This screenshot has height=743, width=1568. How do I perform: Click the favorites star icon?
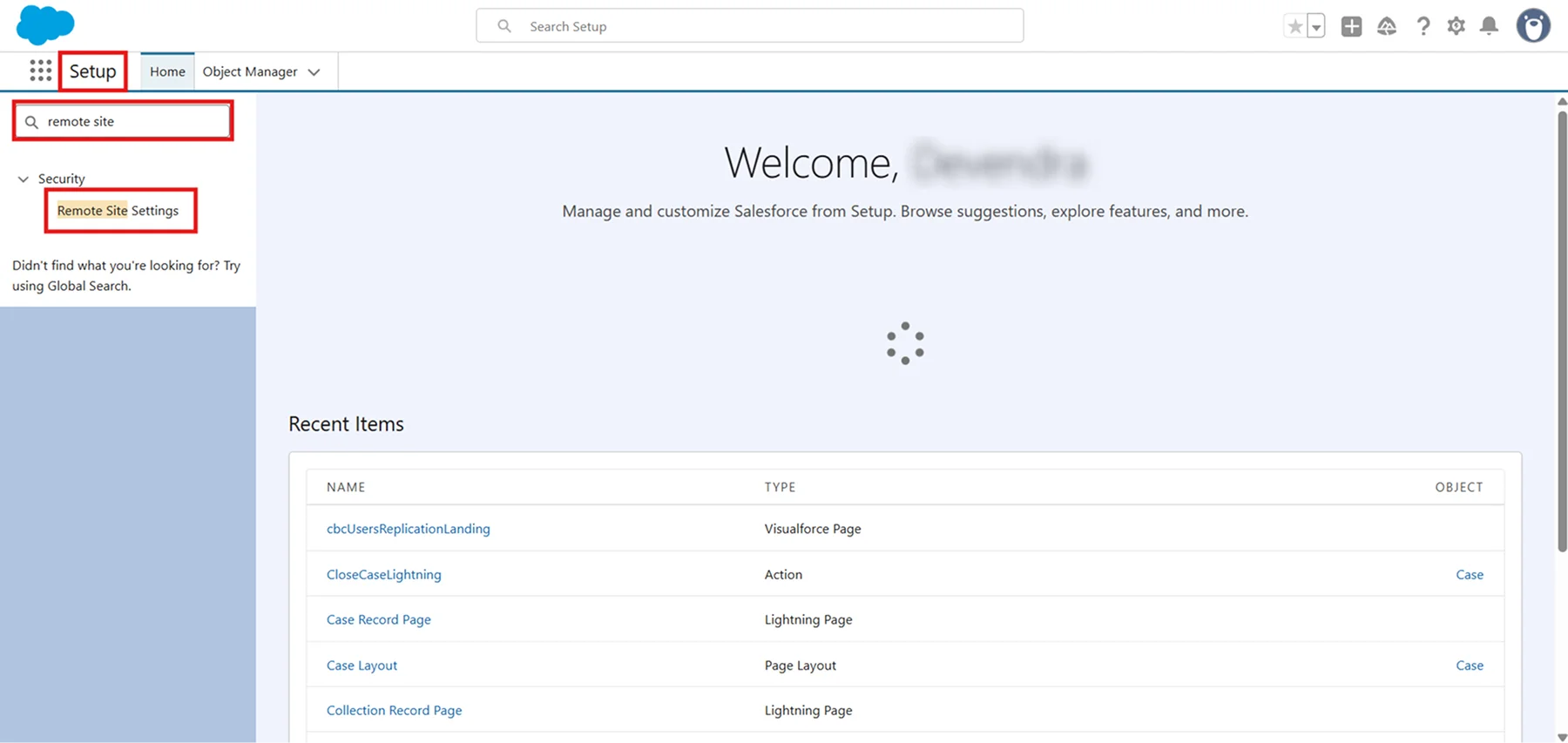click(x=1295, y=26)
